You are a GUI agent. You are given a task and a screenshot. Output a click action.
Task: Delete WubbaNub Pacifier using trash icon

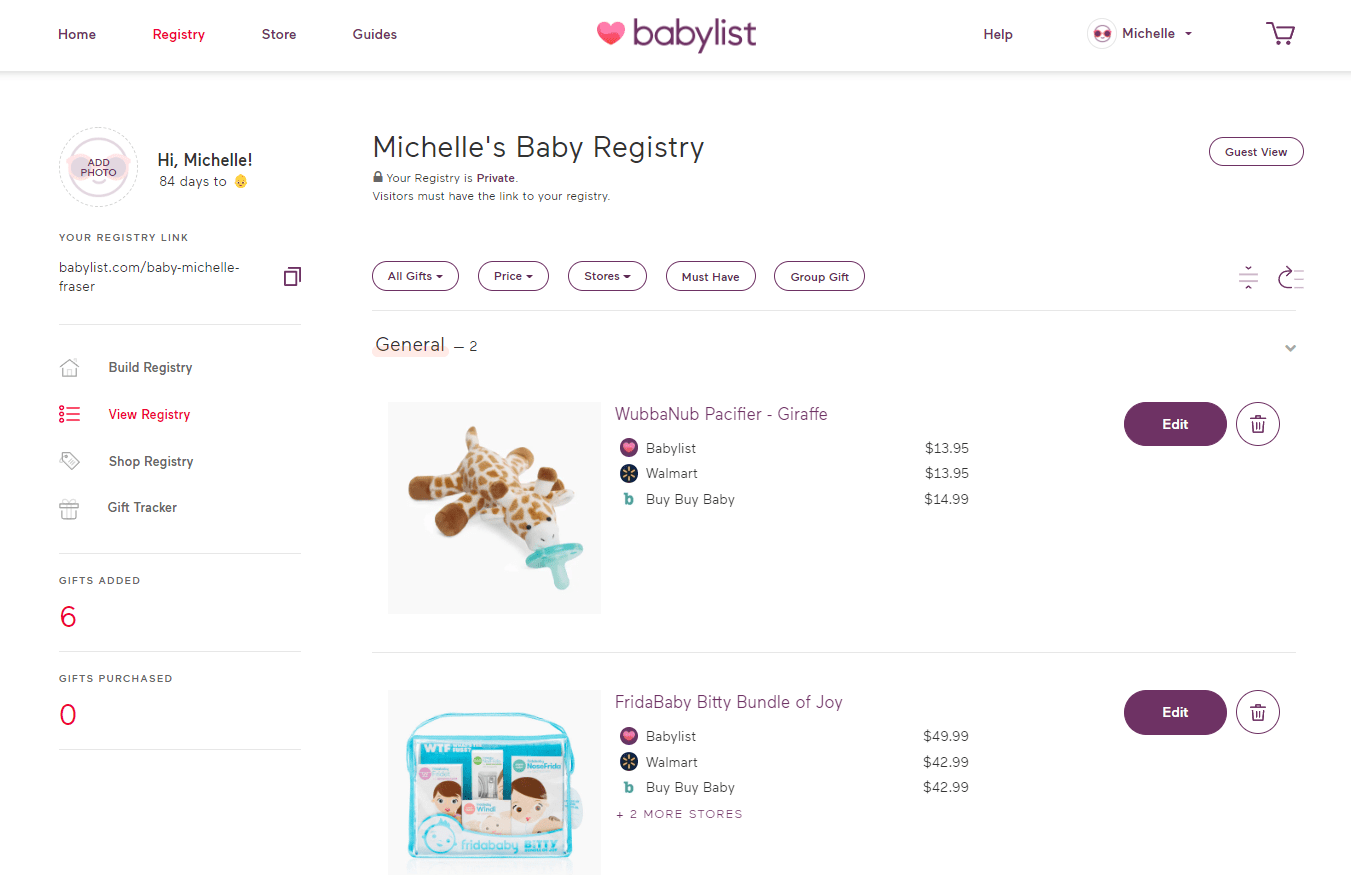click(x=1257, y=424)
